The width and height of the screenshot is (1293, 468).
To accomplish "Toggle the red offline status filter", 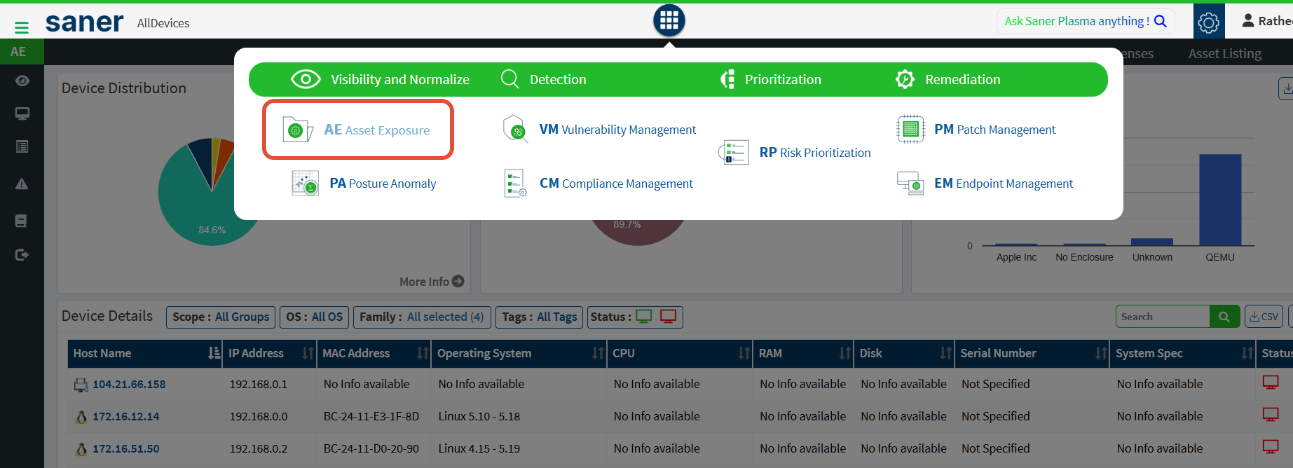I will pyautogui.click(x=669, y=317).
